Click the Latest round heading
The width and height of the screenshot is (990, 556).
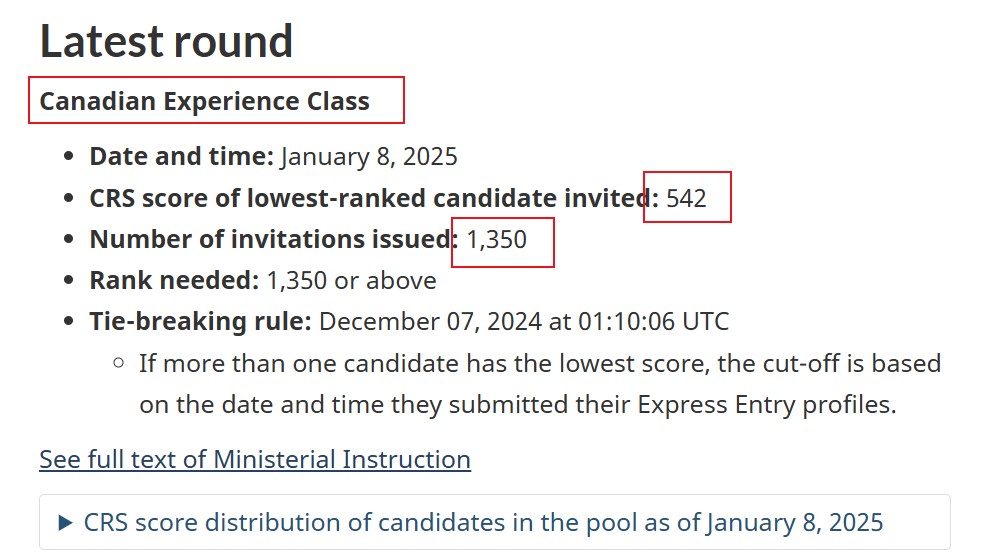point(166,42)
